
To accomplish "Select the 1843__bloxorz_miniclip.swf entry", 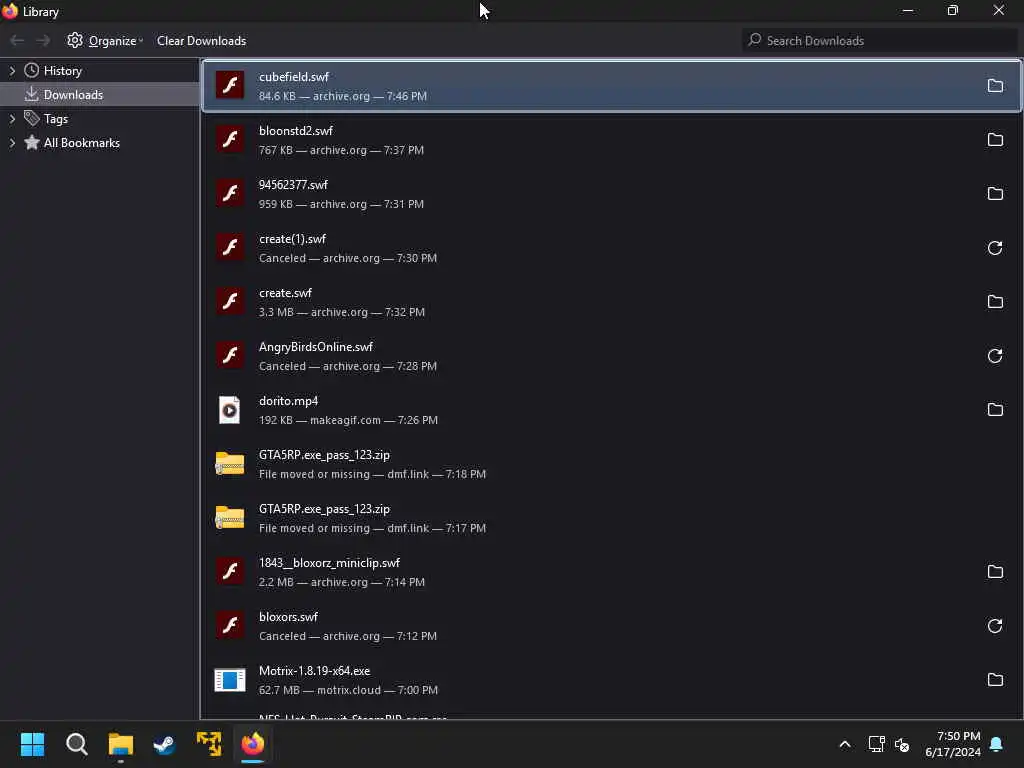I will [x=611, y=572].
